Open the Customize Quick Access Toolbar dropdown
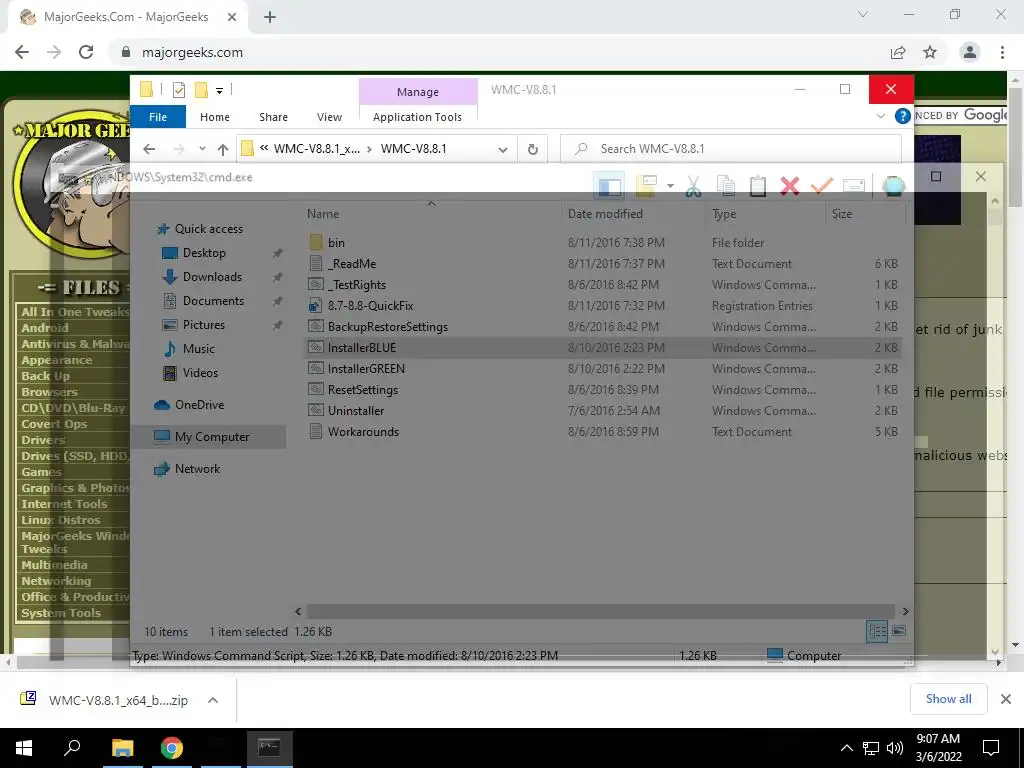Image resolution: width=1024 pixels, height=768 pixels. [219, 91]
